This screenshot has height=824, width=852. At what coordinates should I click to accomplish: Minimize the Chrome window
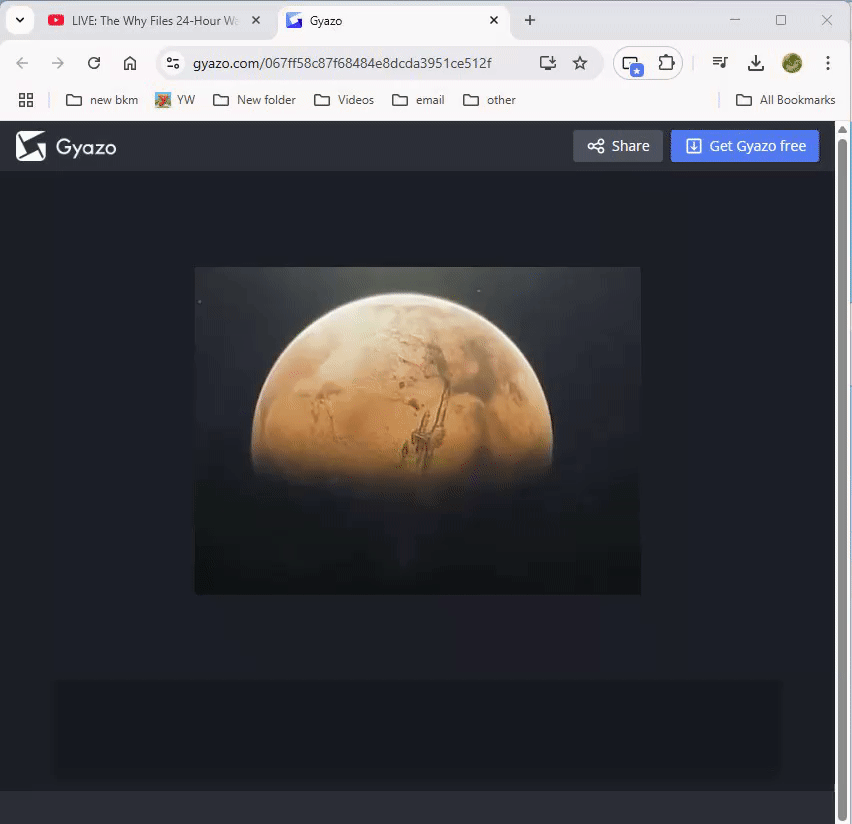[735, 20]
